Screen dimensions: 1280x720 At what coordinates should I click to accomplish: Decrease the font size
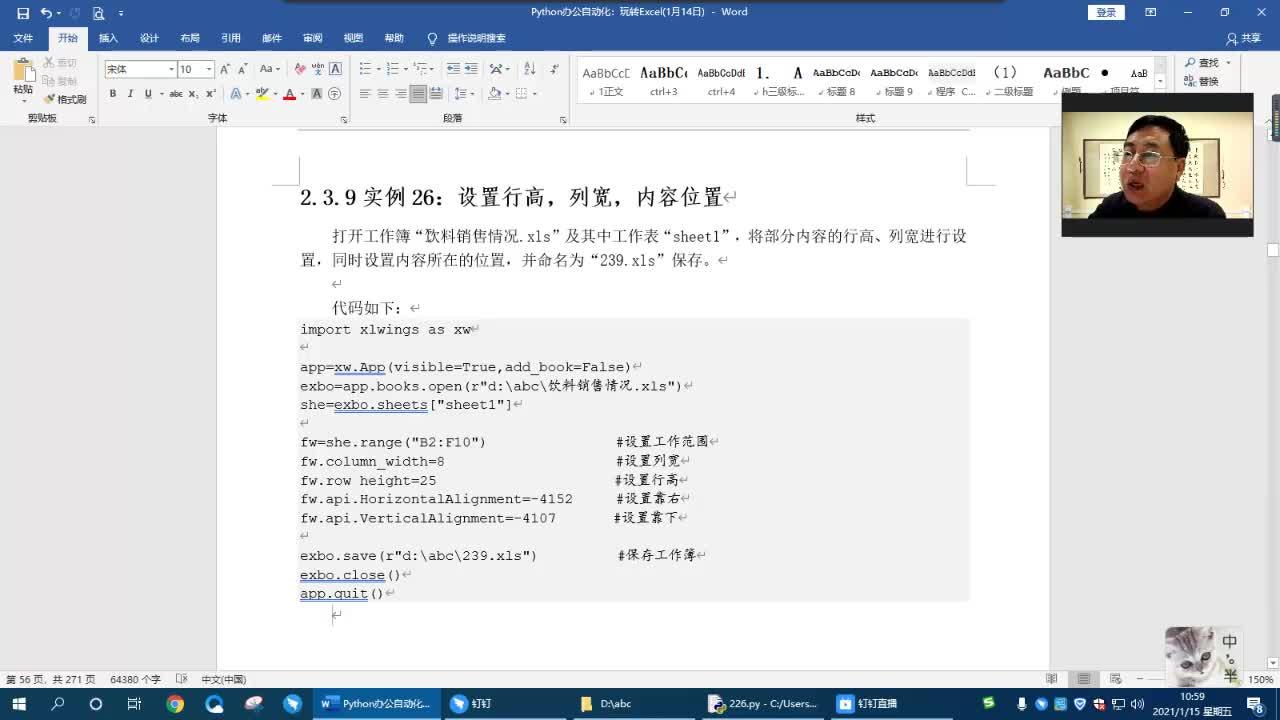point(243,69)
